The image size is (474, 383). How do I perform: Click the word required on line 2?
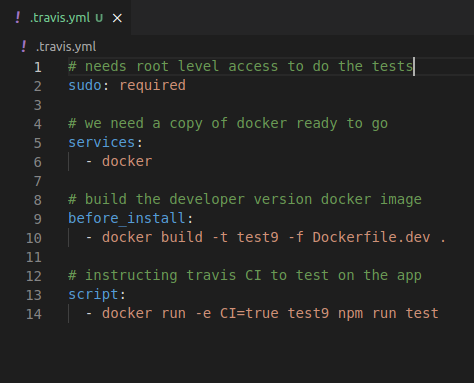coord(152,86)
